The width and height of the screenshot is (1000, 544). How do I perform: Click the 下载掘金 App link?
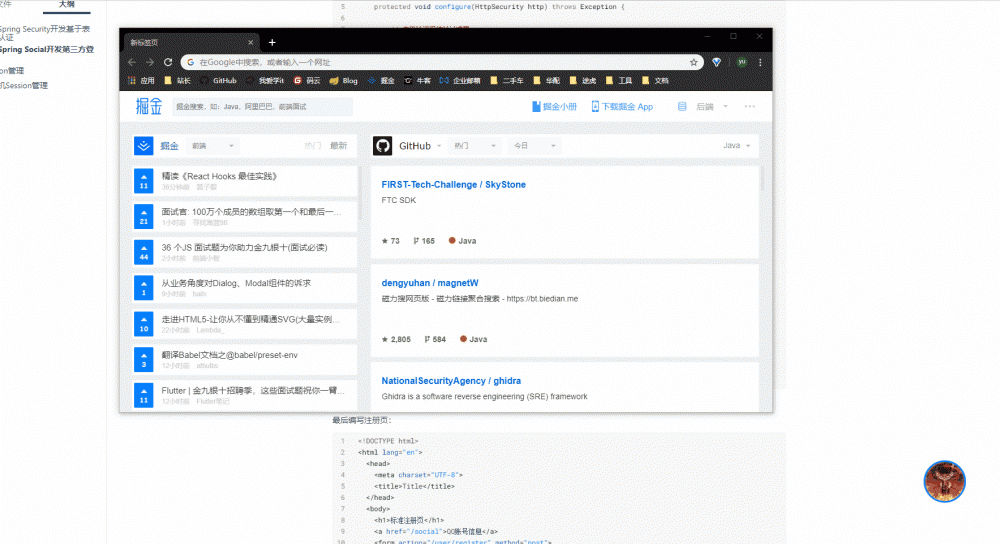tap(622, 107)
